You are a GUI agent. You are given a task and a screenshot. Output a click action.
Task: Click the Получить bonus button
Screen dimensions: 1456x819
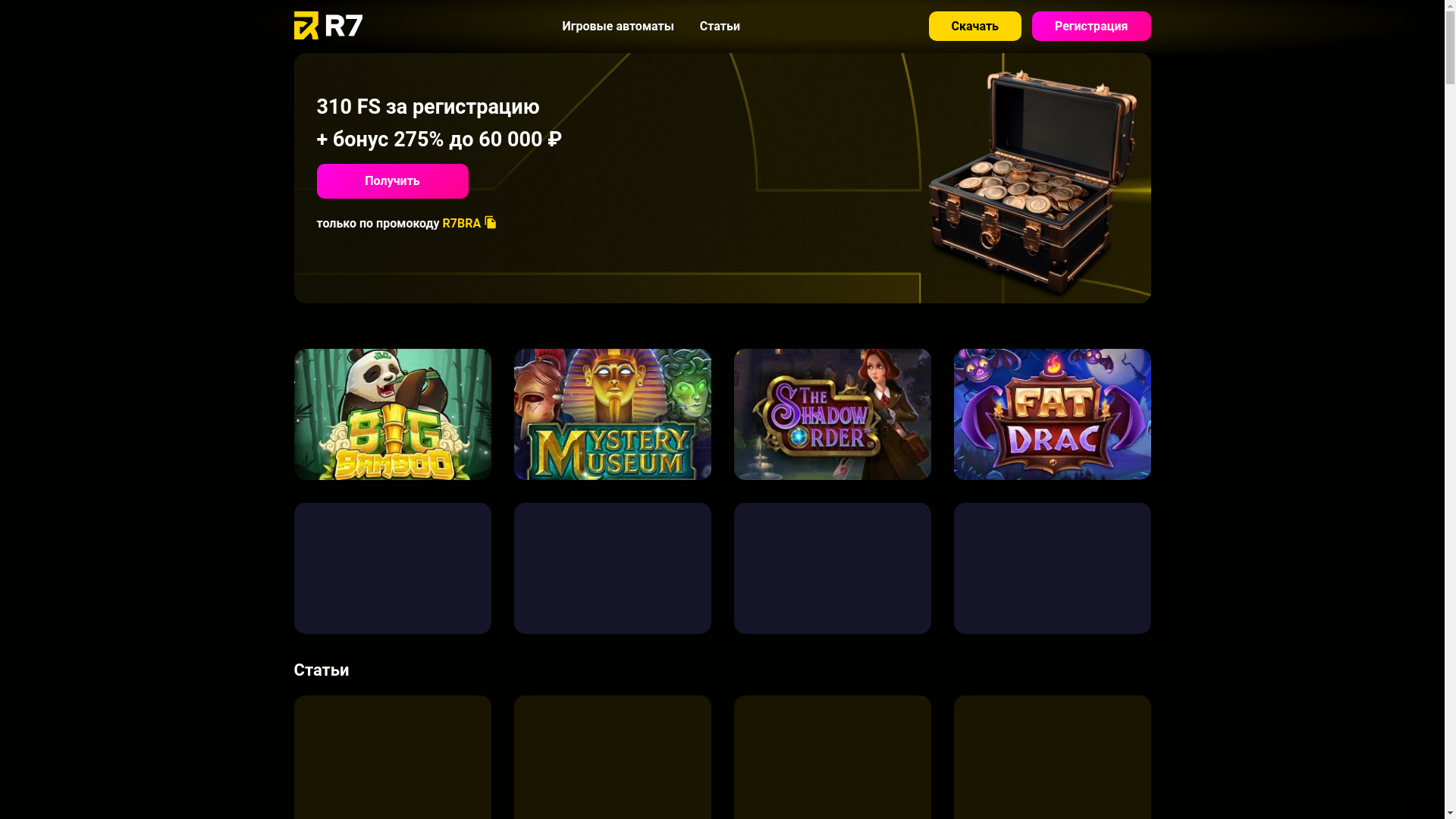coord(393,181)
